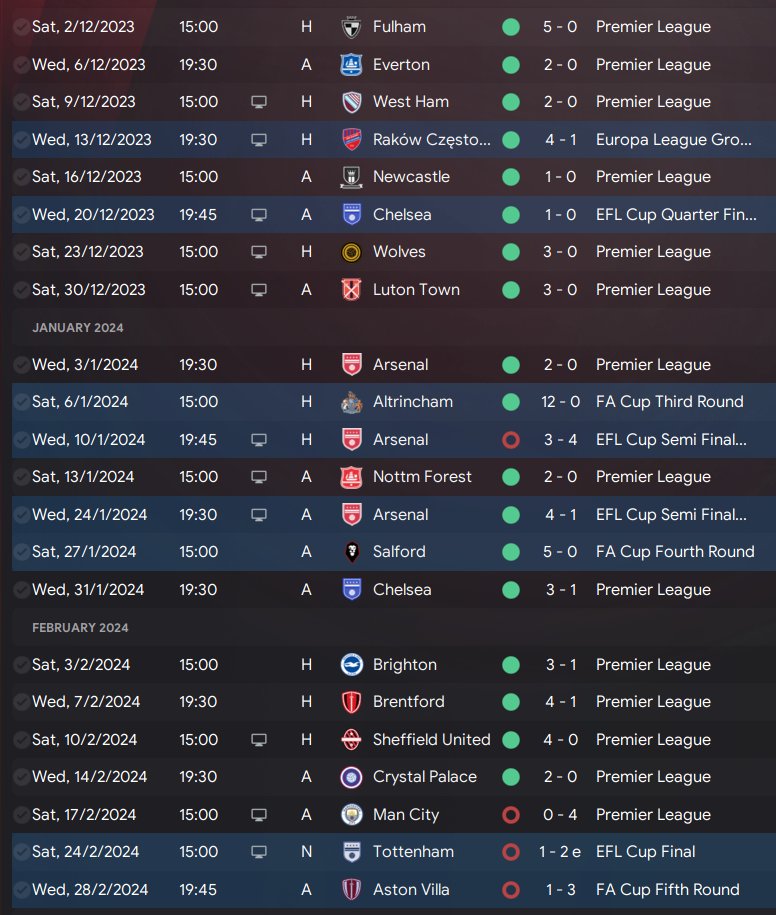Click the Man City club badge
The width and height of the screenshot is (776, 915).
pyautogui.click(x=352, y=815)
